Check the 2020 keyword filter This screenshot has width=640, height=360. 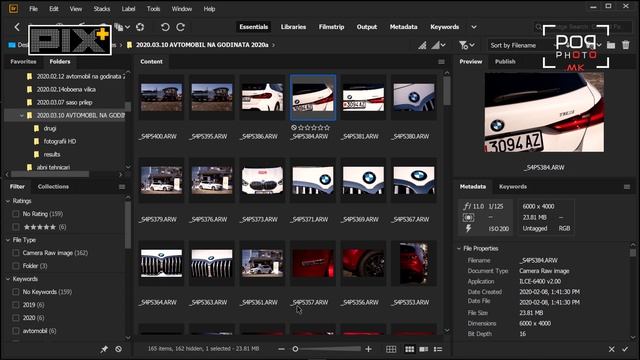coord(16,318)
